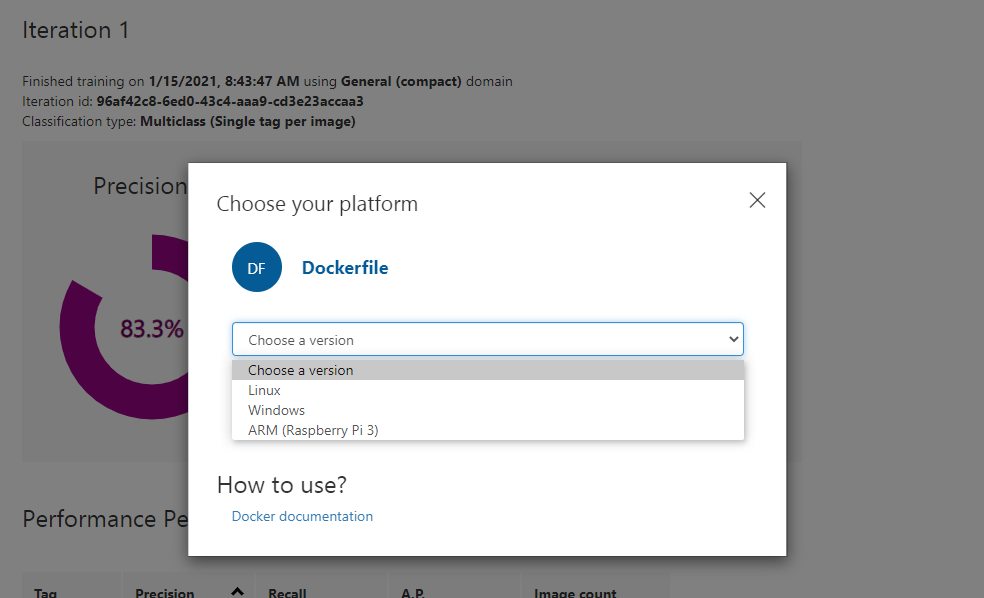This screenshot has width=984, height=598.
Task: Select the Iteration 1 heading
Action: (x=75, y=30)
